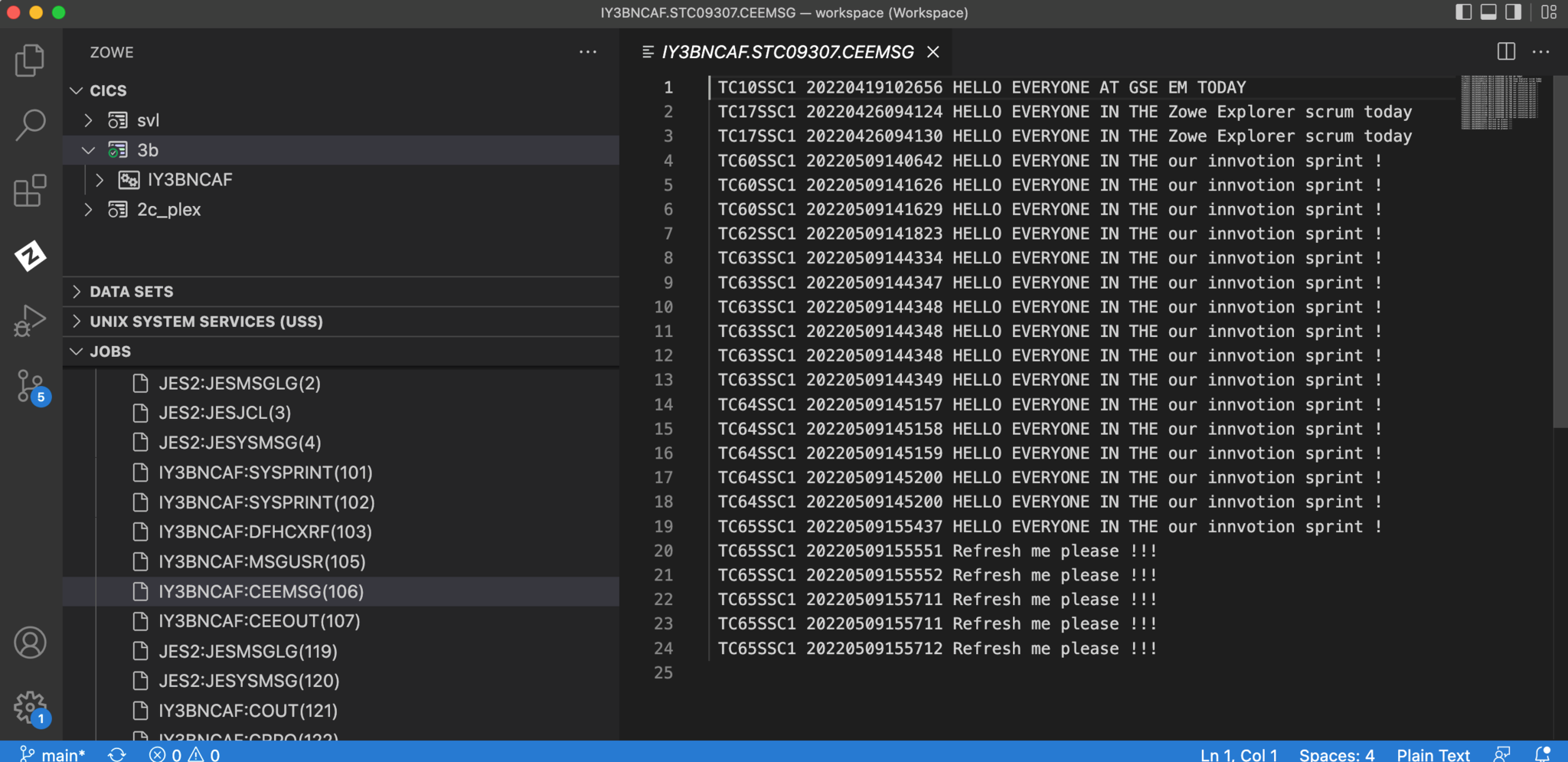Toggle the panel layout control

1488,12
